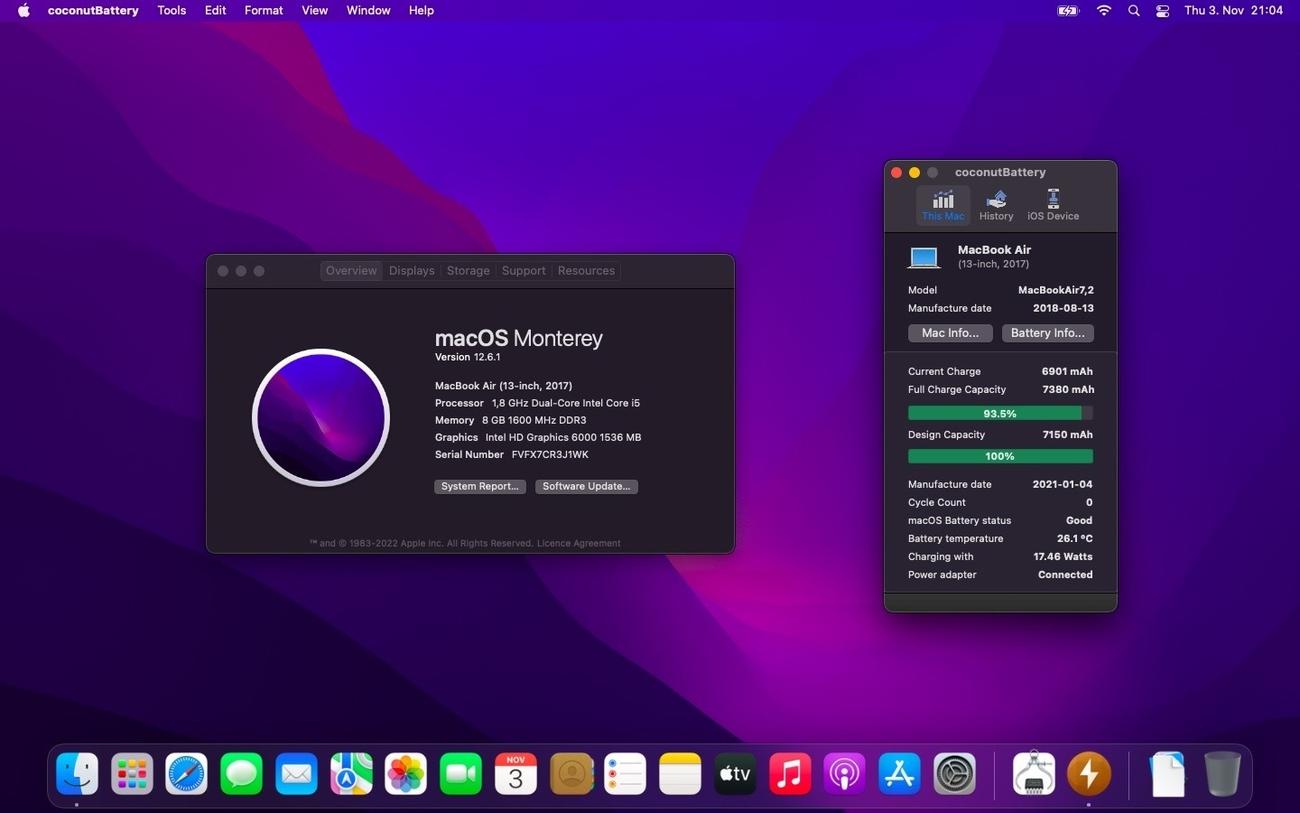The height and width of the screenshot is (813, 1300).
Task: Switch to the Support tab
Action: [524, 271]
